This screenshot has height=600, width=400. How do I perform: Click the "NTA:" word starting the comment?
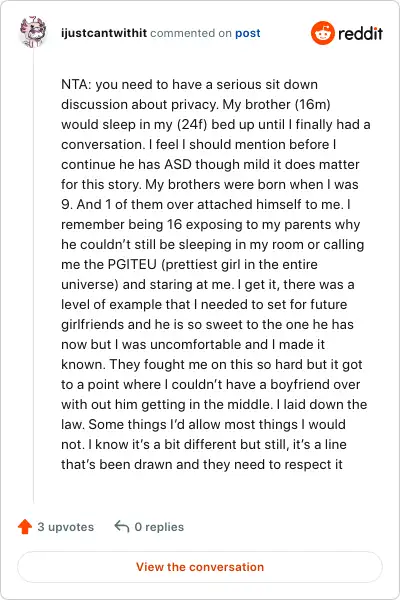(x=76, y=84)
